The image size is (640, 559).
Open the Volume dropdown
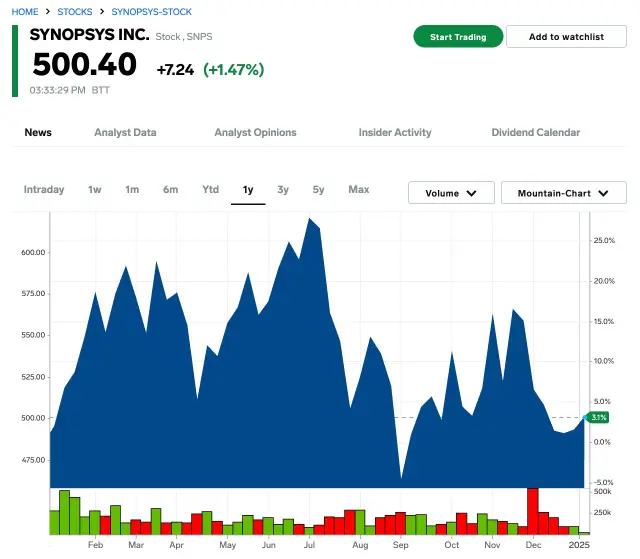[451, 193]
